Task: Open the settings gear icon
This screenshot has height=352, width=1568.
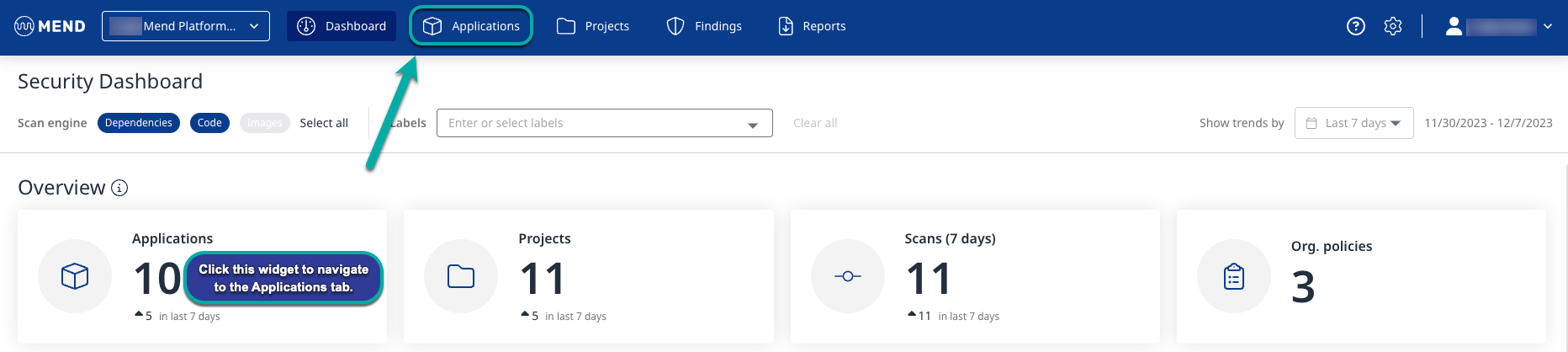Action: point(1393,26)
